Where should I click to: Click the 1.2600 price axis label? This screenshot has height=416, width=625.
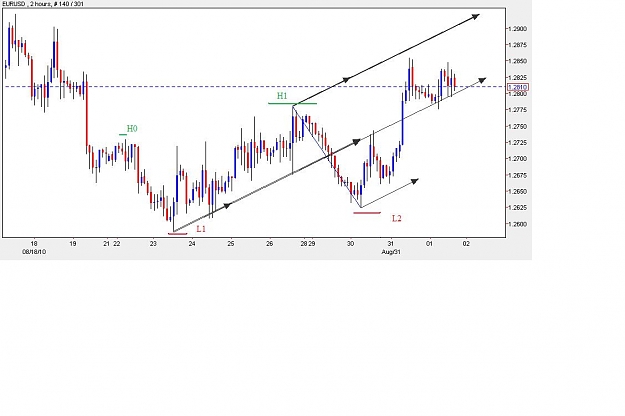[518, 224]
